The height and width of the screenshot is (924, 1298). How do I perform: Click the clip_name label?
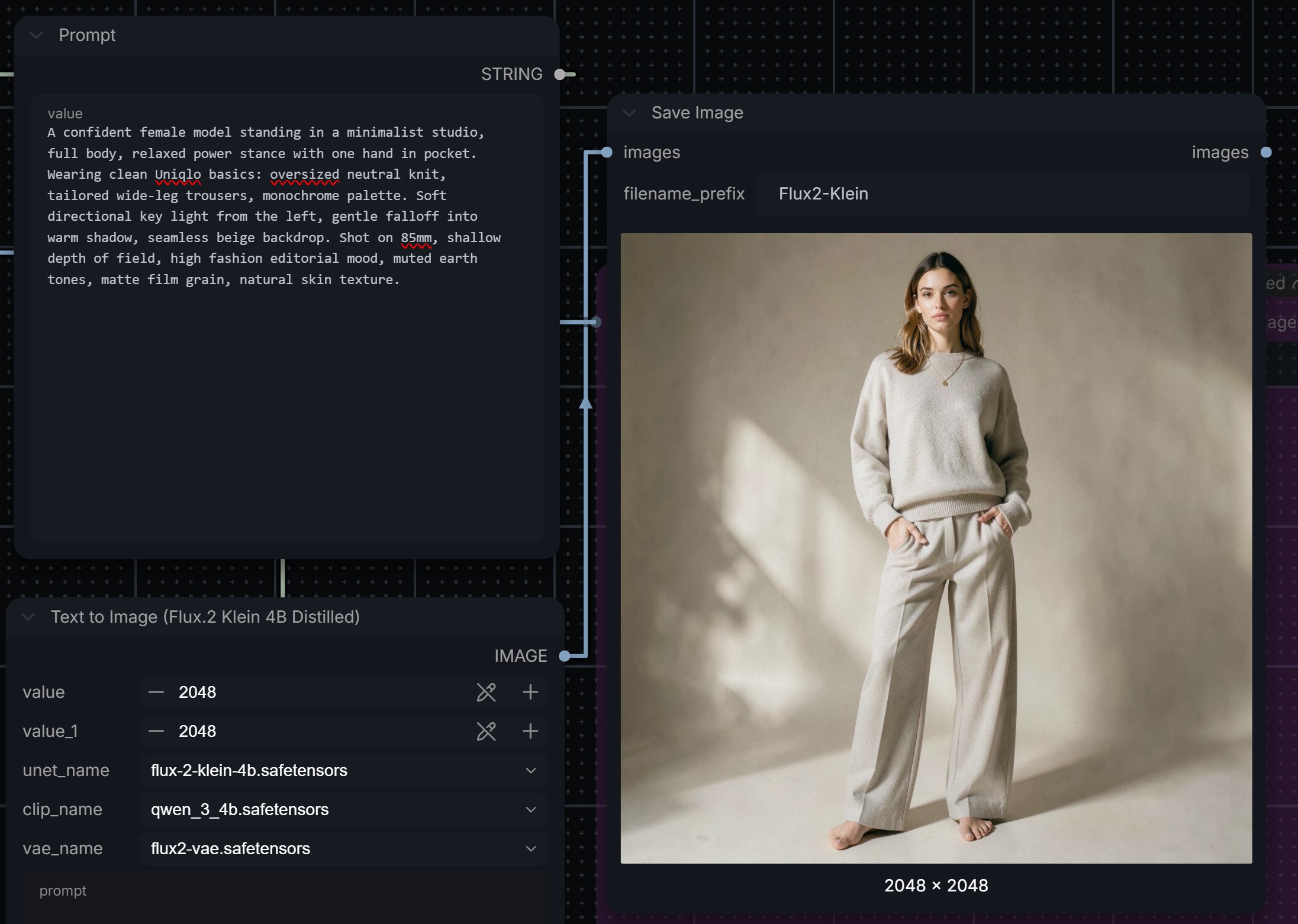62,809
